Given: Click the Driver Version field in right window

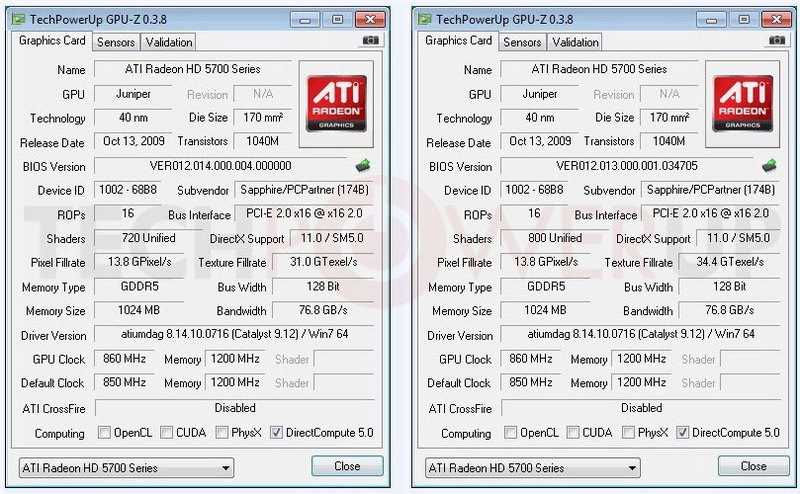Looking at the screenshot, I should click(x=640, y=334).
